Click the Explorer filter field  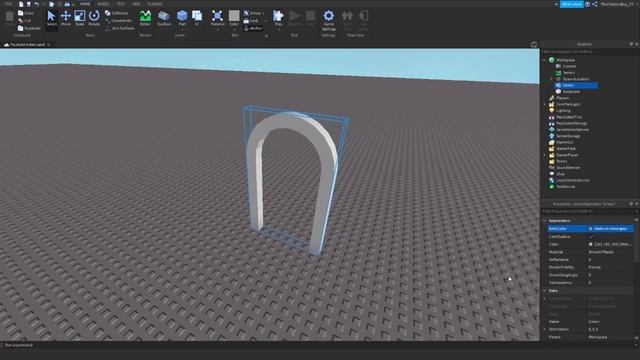590,52
